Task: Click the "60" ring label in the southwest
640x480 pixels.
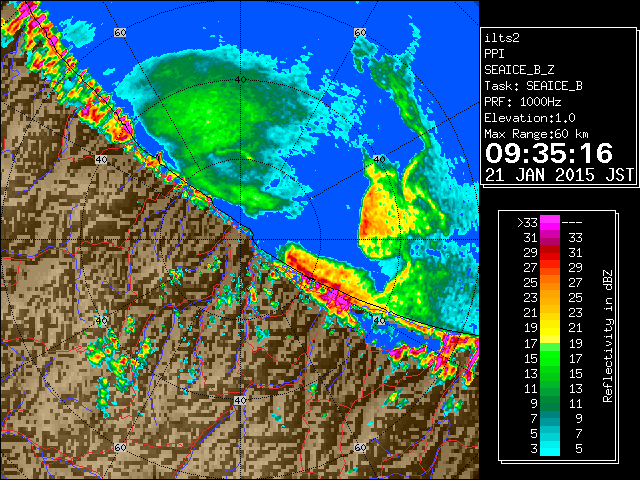Action: [120, 447]
